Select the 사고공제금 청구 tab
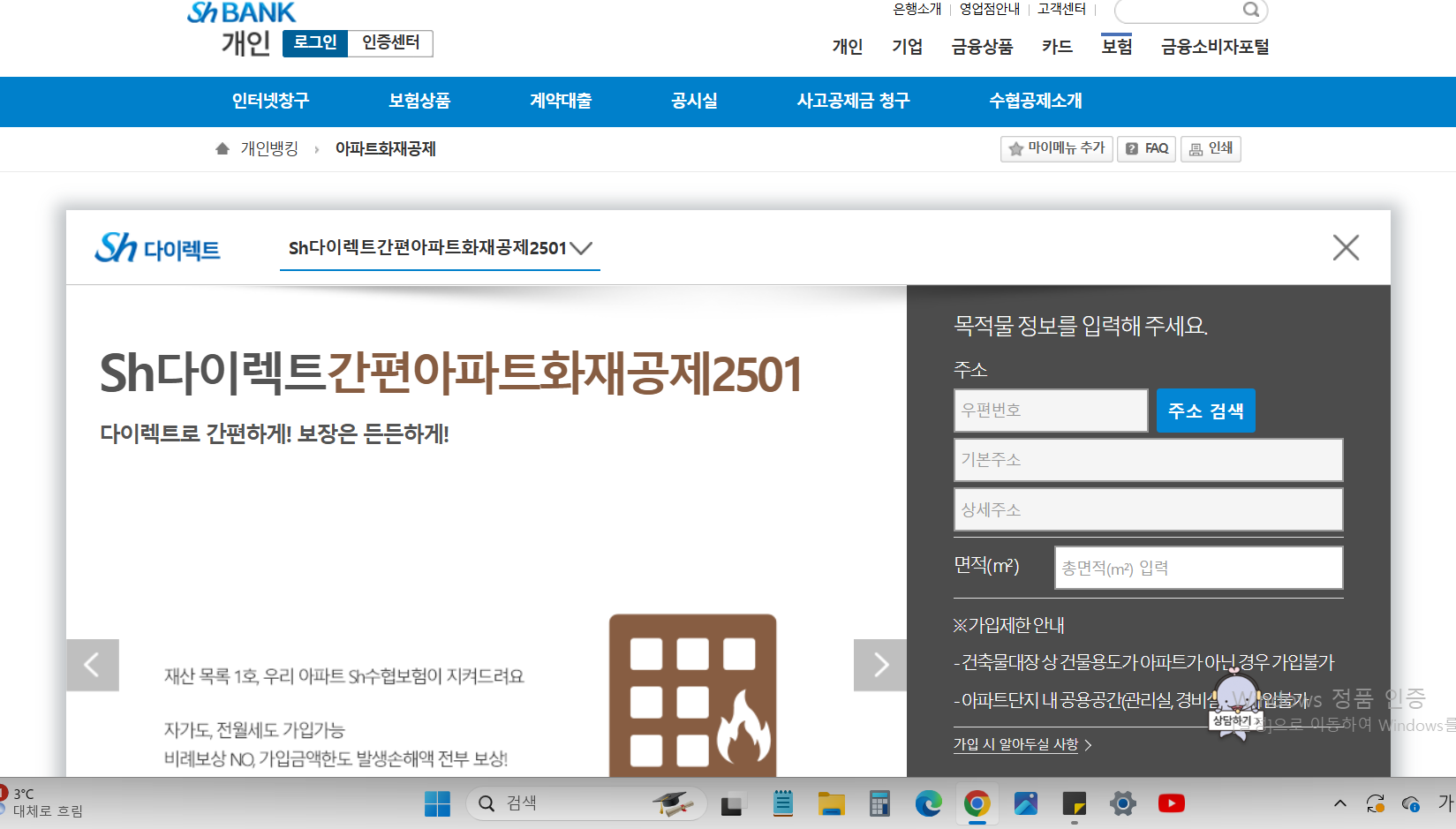 click(853, 101)
